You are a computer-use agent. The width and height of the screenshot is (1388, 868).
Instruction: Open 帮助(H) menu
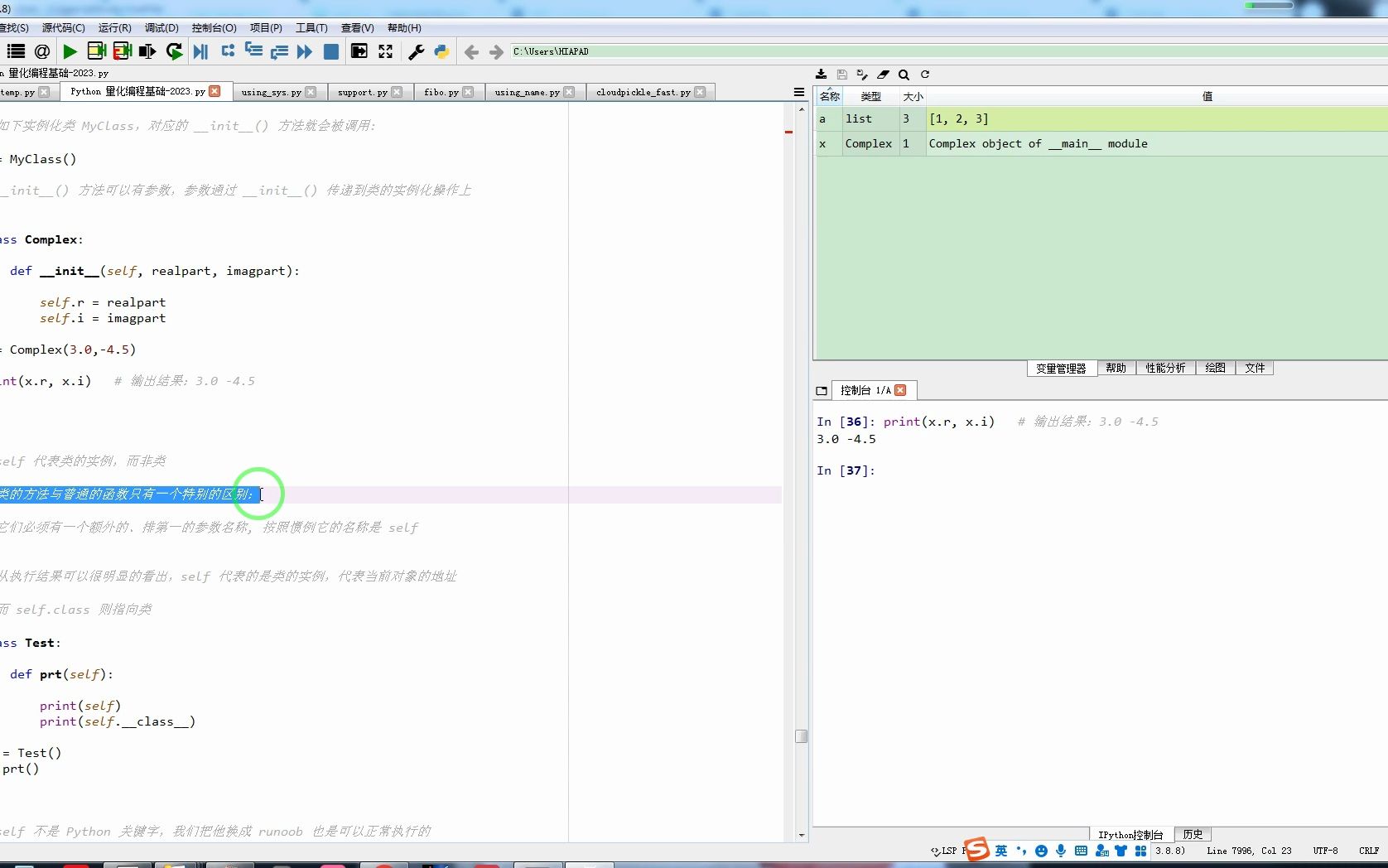point(404,27)
